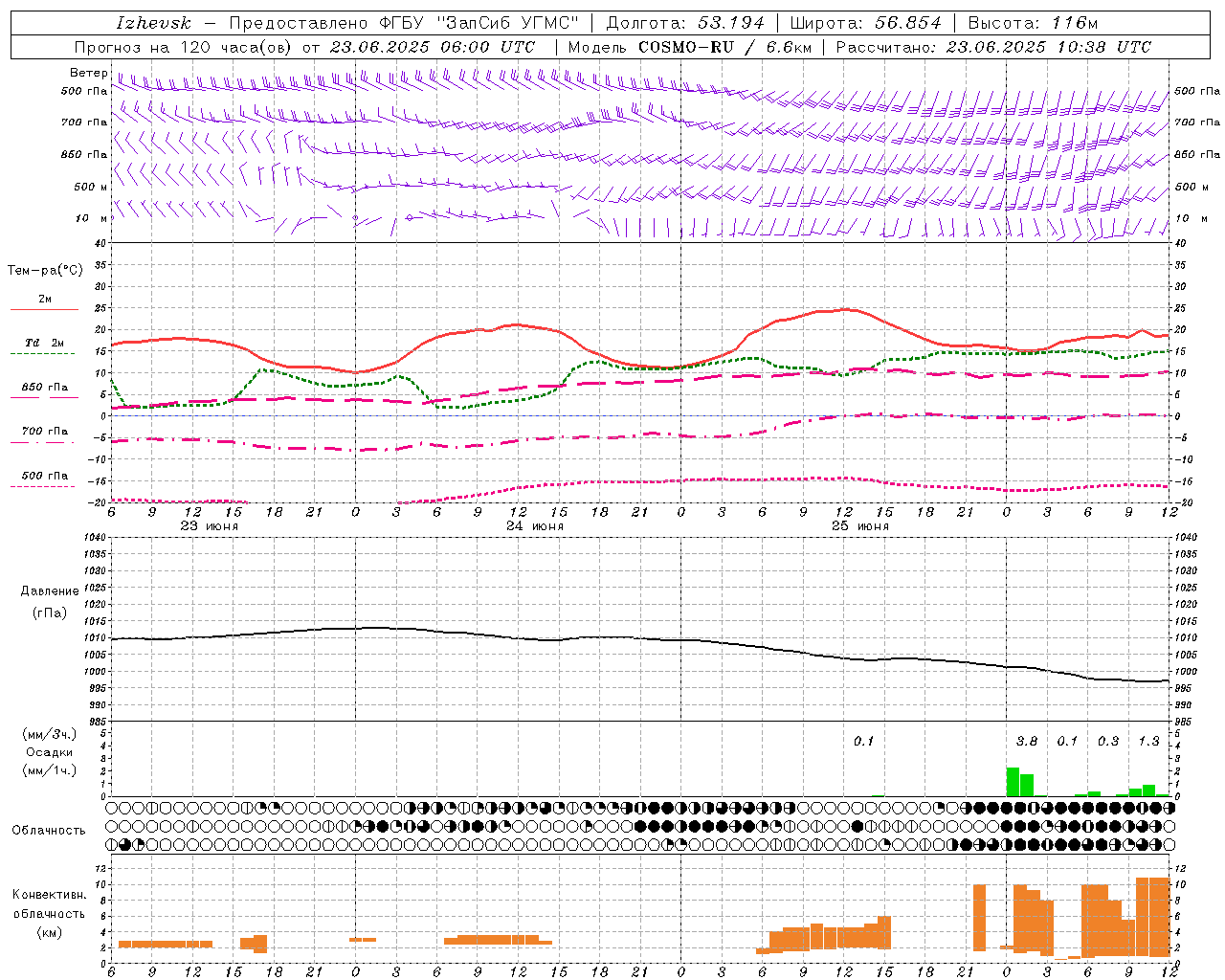Viewport: 1225px width, 980px height.
Task: Click the left '10 м' wind level label
Action: tap(92, 218)
